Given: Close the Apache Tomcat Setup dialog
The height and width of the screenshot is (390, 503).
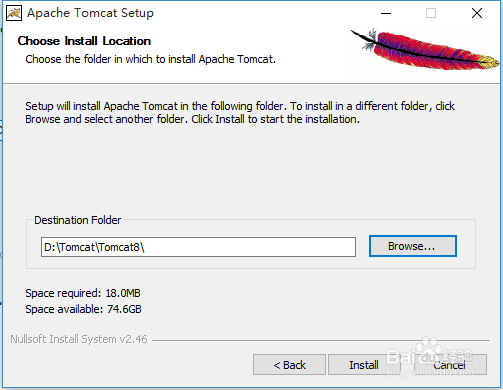Looking at the screenshot, I should pyautogui.click(x=477, y=13).
